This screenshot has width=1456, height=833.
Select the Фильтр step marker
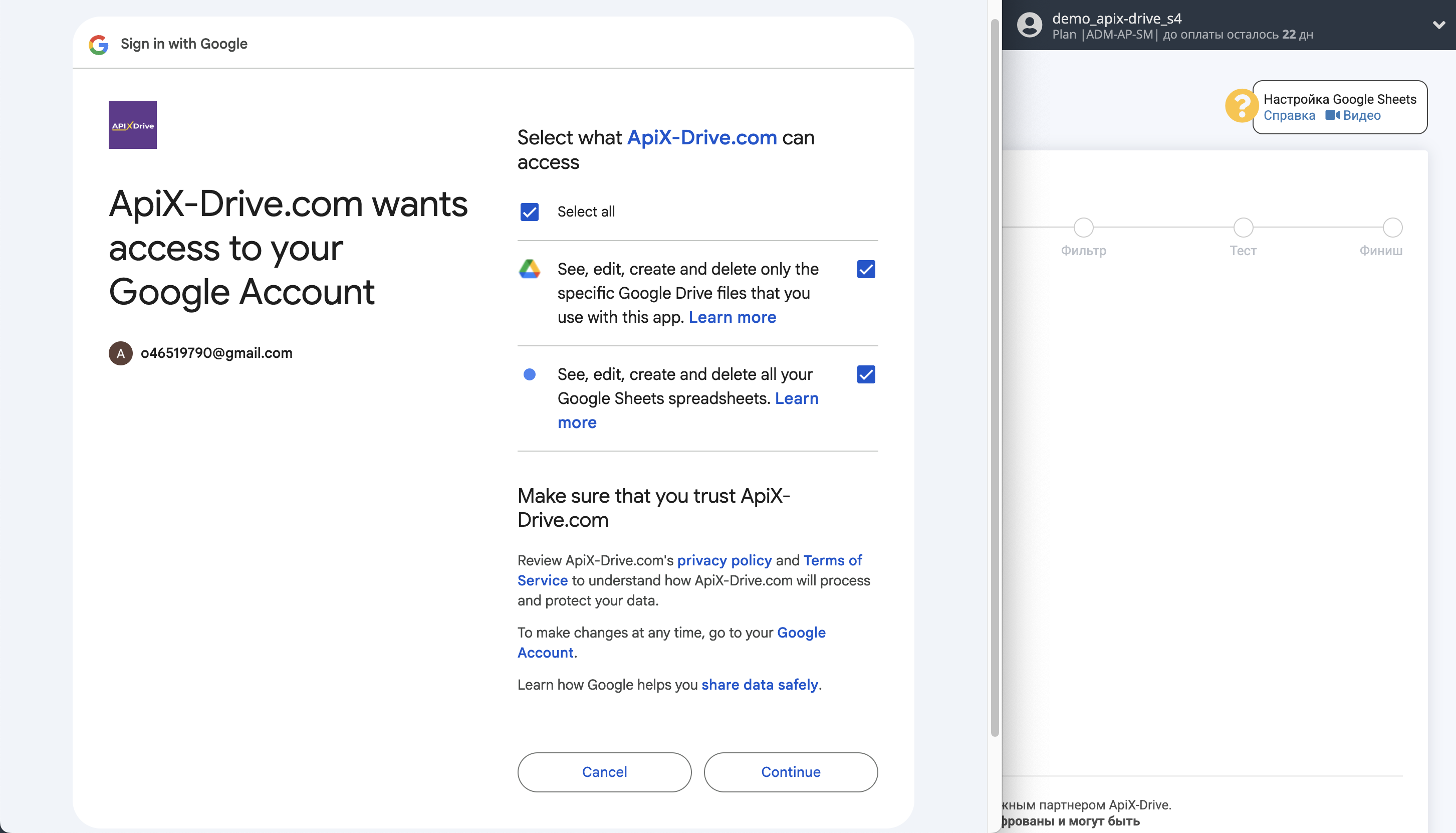click(1083, 228)
